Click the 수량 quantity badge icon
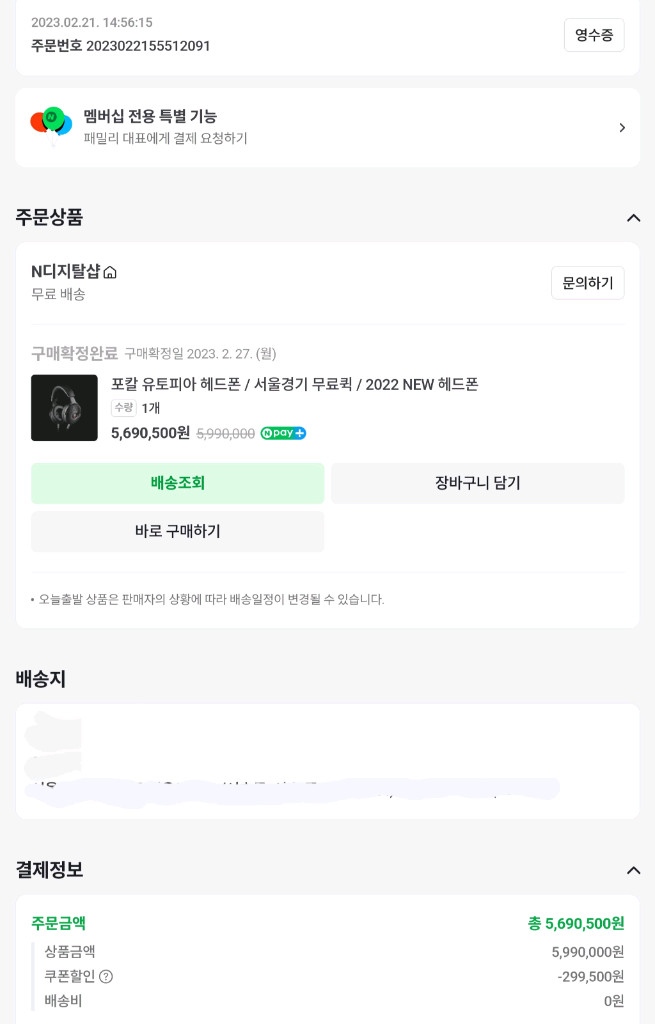 tap(122, 407)
